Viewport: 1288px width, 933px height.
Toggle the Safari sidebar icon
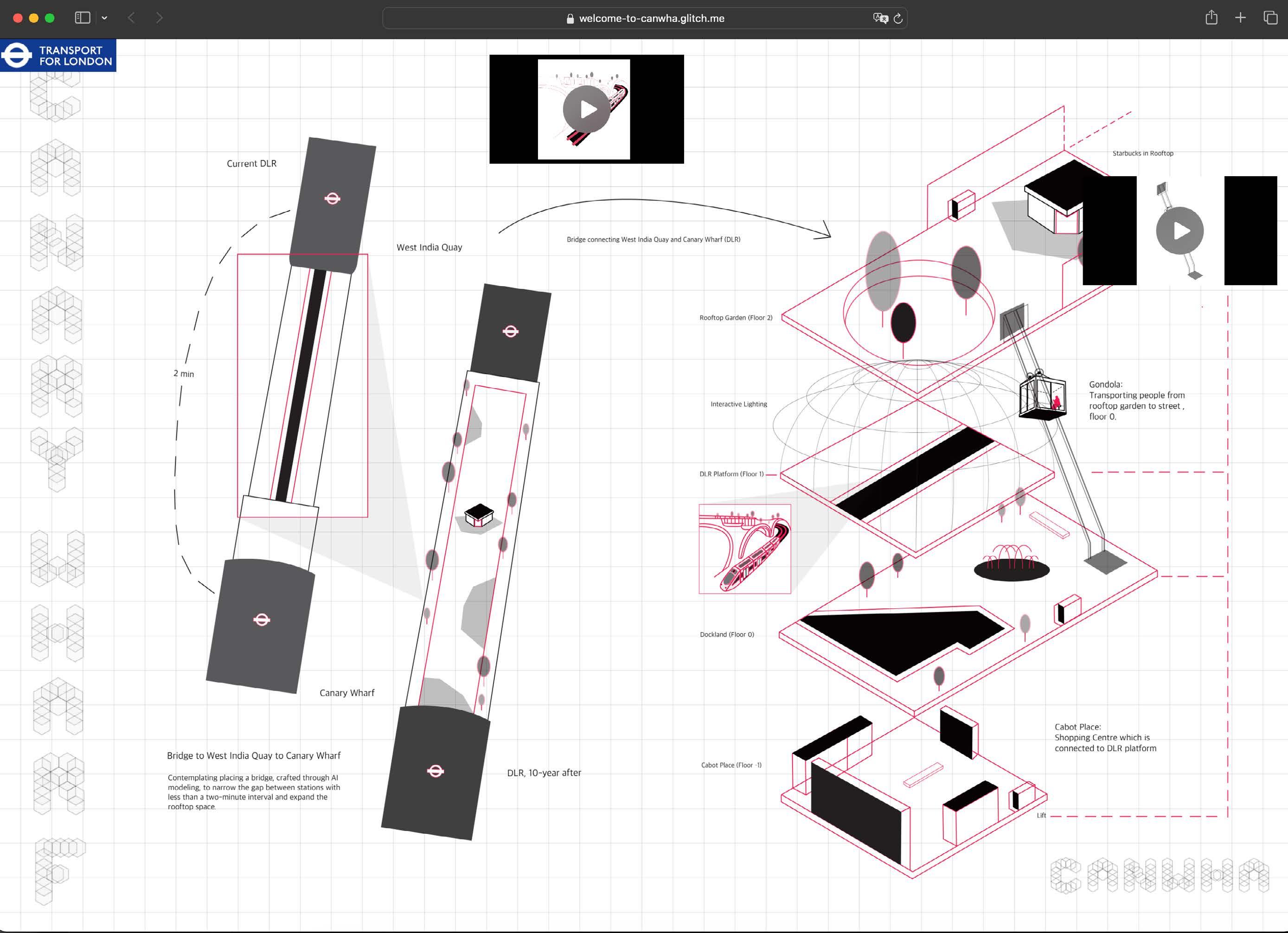pos(83,18)
